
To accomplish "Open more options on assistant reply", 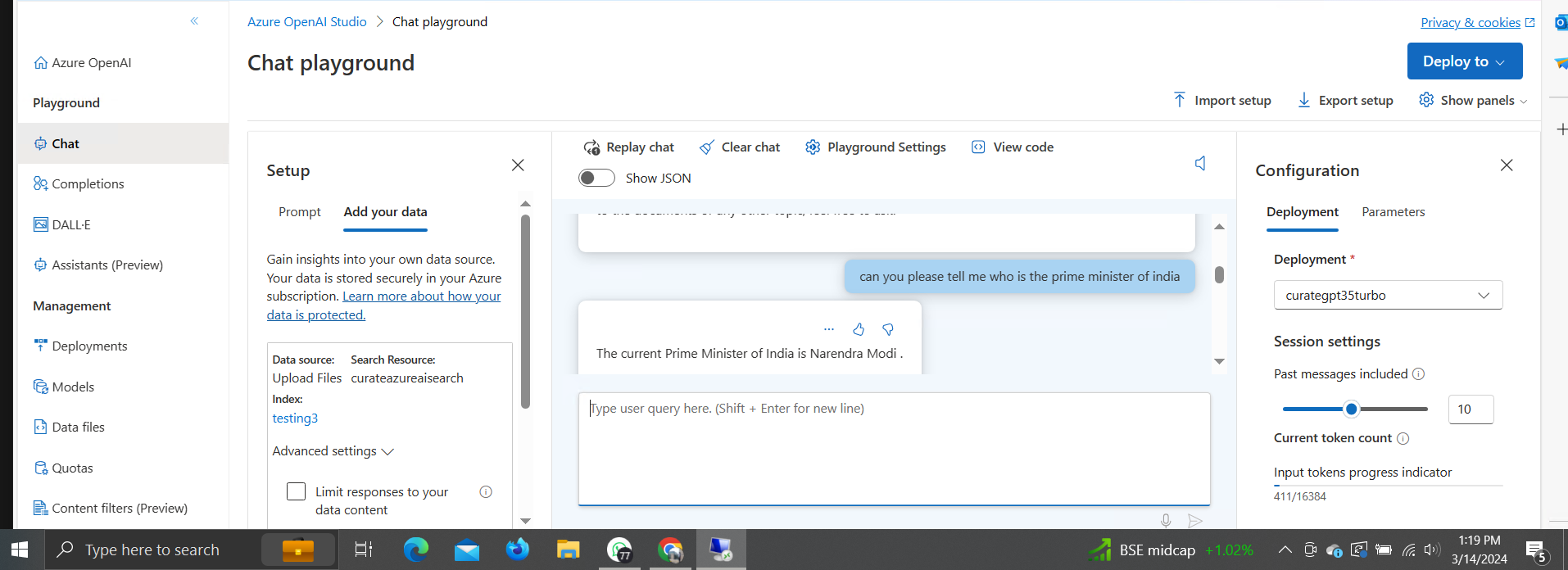I will coord(829,329).
